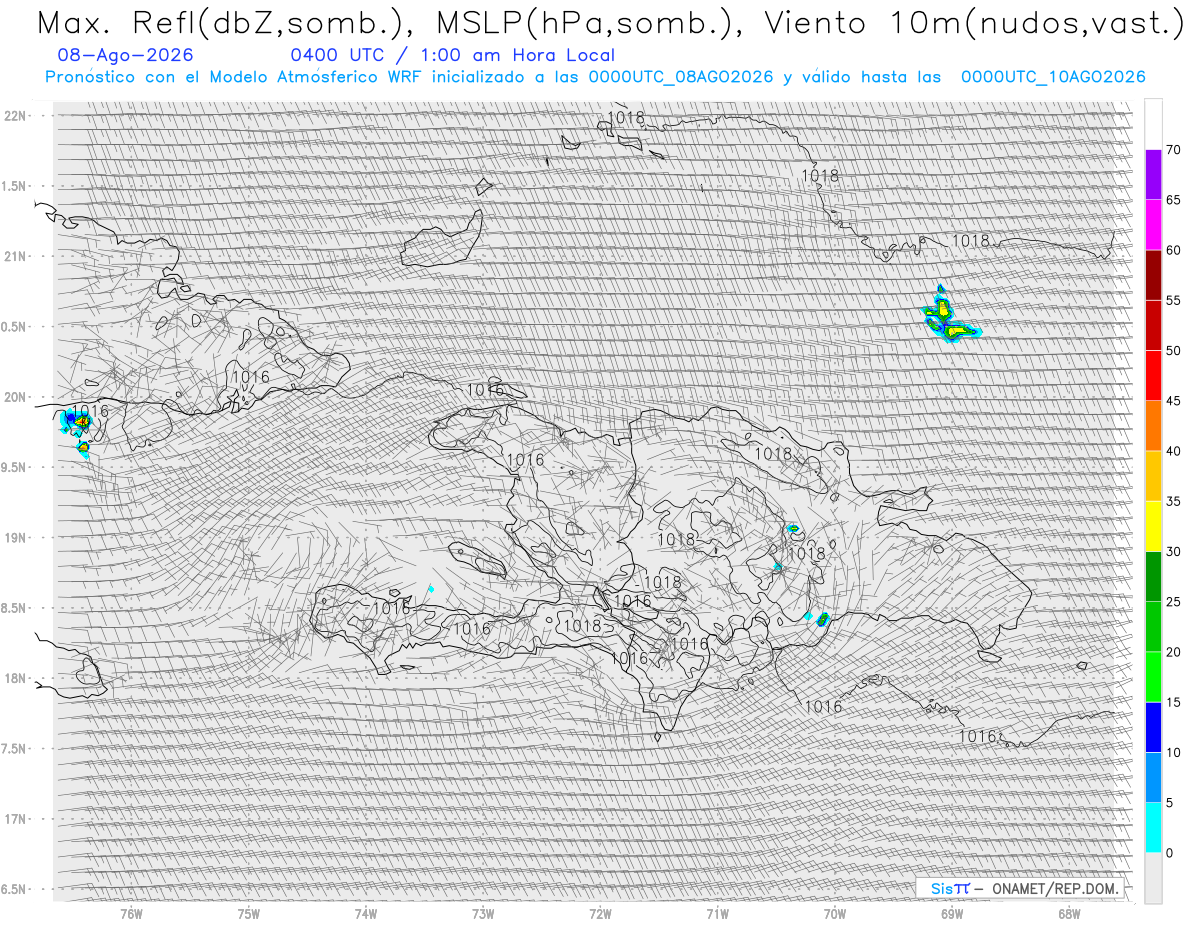Select the dark blue 10–15 dBZ segment
This screenshot has height=927, width=1200.
coord(1153,727)
